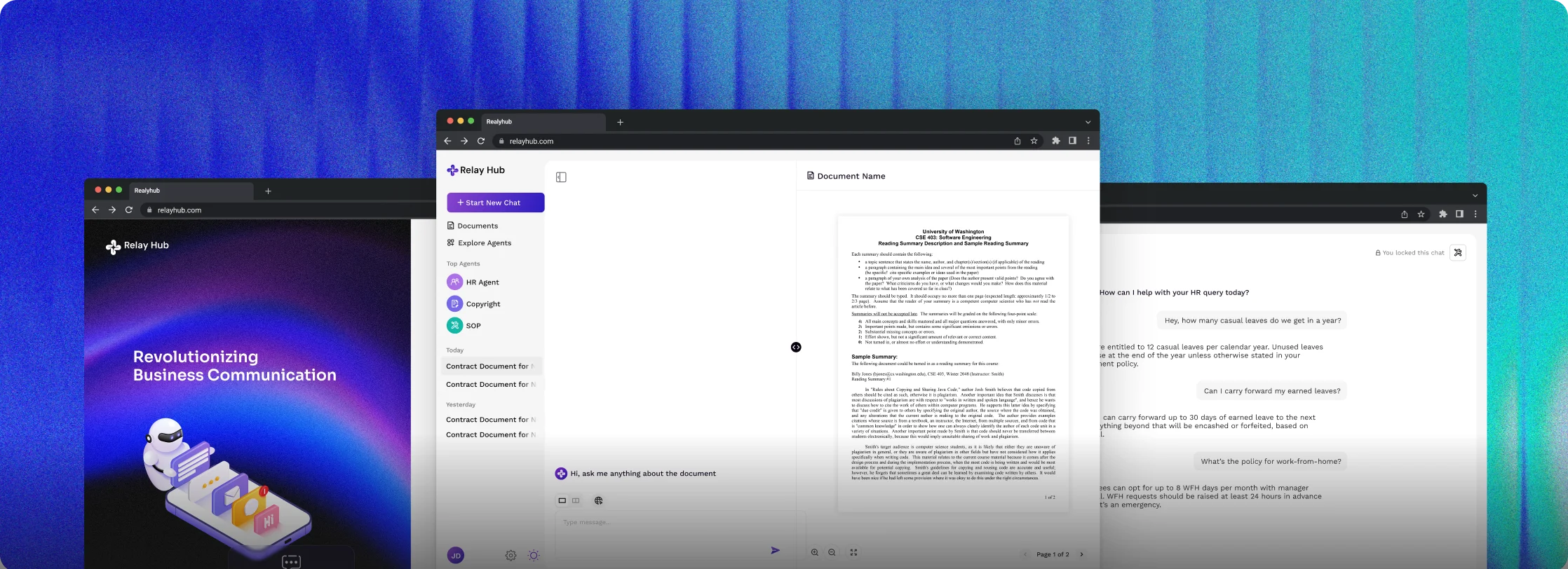The width and height of the screenshot is (1568, 569).
Task: Select the SOP agent
Action: coord(464,326)
